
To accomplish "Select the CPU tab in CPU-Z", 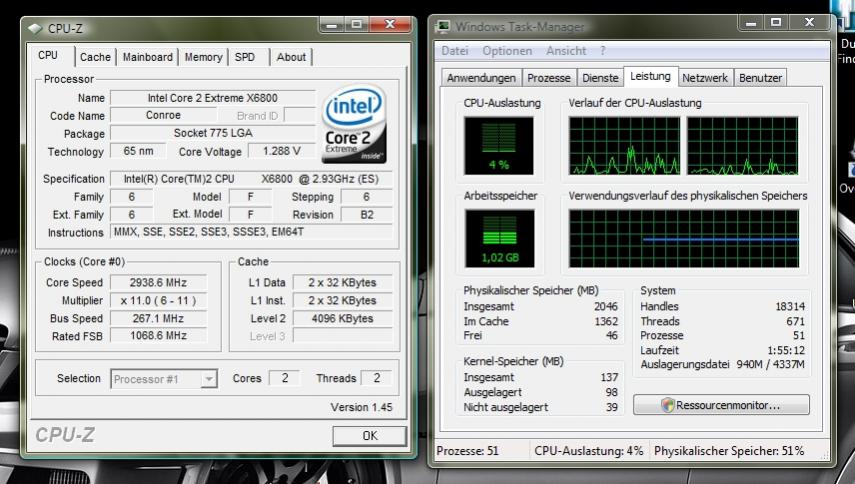I will tap(48, 55).
